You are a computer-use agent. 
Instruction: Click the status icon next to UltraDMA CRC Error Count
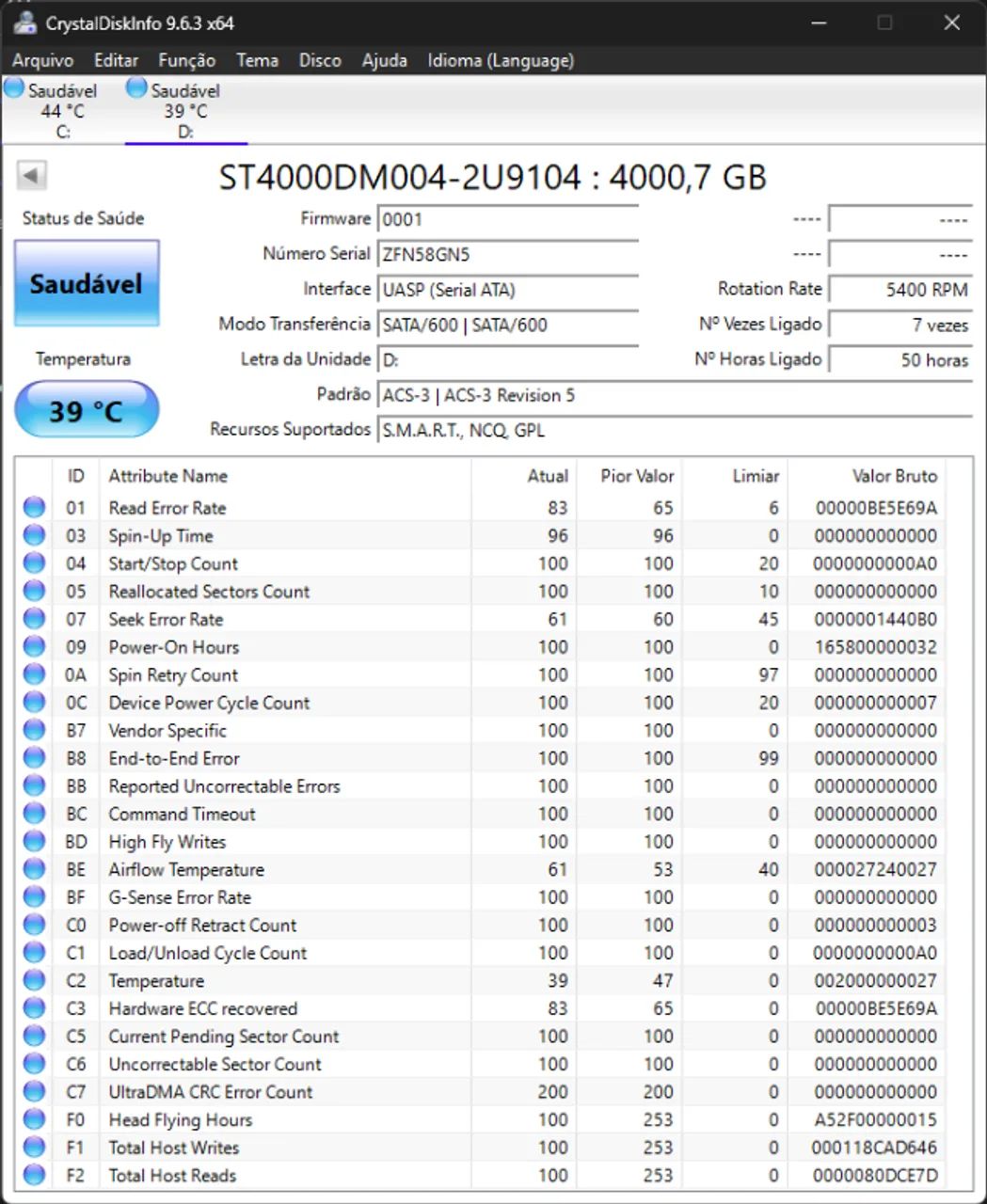click(x=34, y=1092)
